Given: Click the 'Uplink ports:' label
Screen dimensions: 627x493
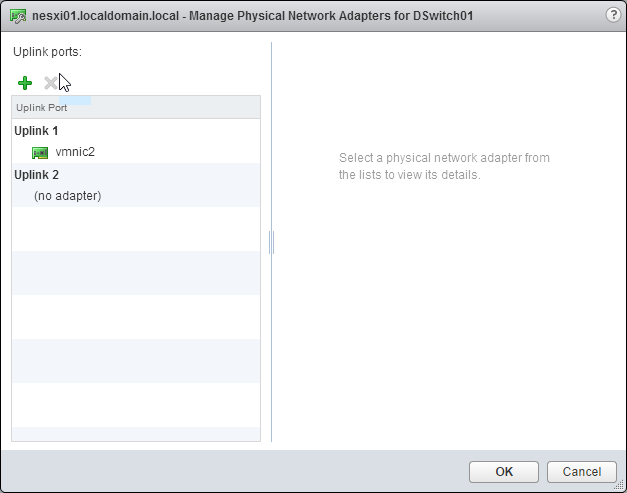Looking at the screenshot, I should point(47,50).
